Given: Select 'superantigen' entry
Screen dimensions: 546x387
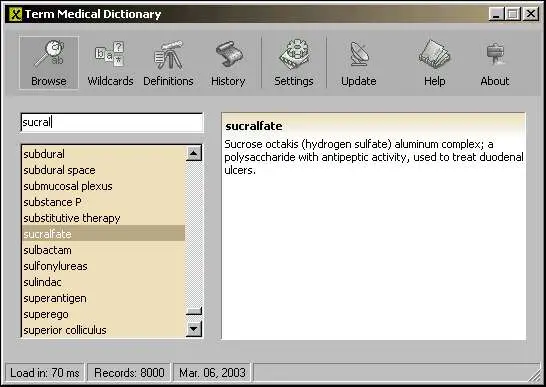Looking at the screenshot, I should [x=103, y=298].
